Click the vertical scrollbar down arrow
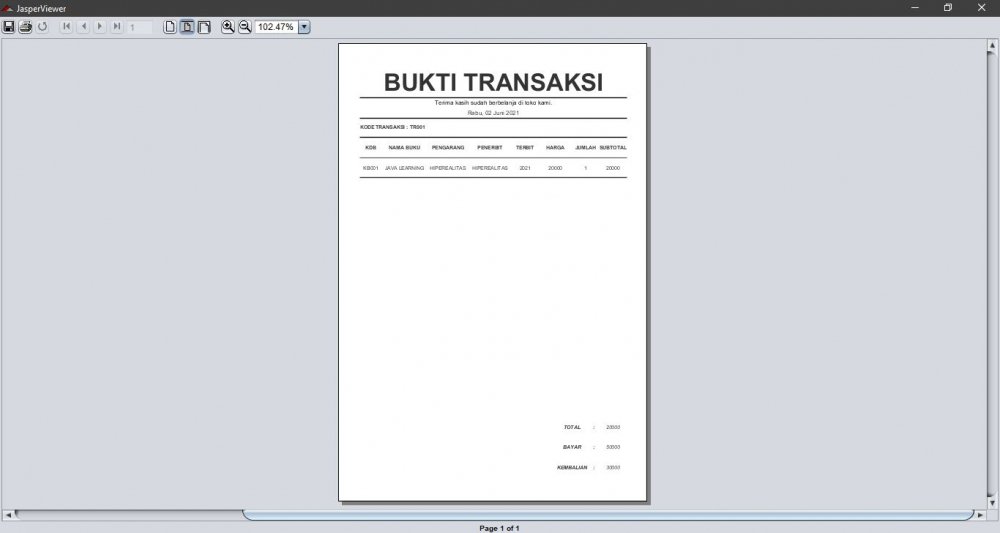Viewport: 1000px width, 533px height. (993, 504)
